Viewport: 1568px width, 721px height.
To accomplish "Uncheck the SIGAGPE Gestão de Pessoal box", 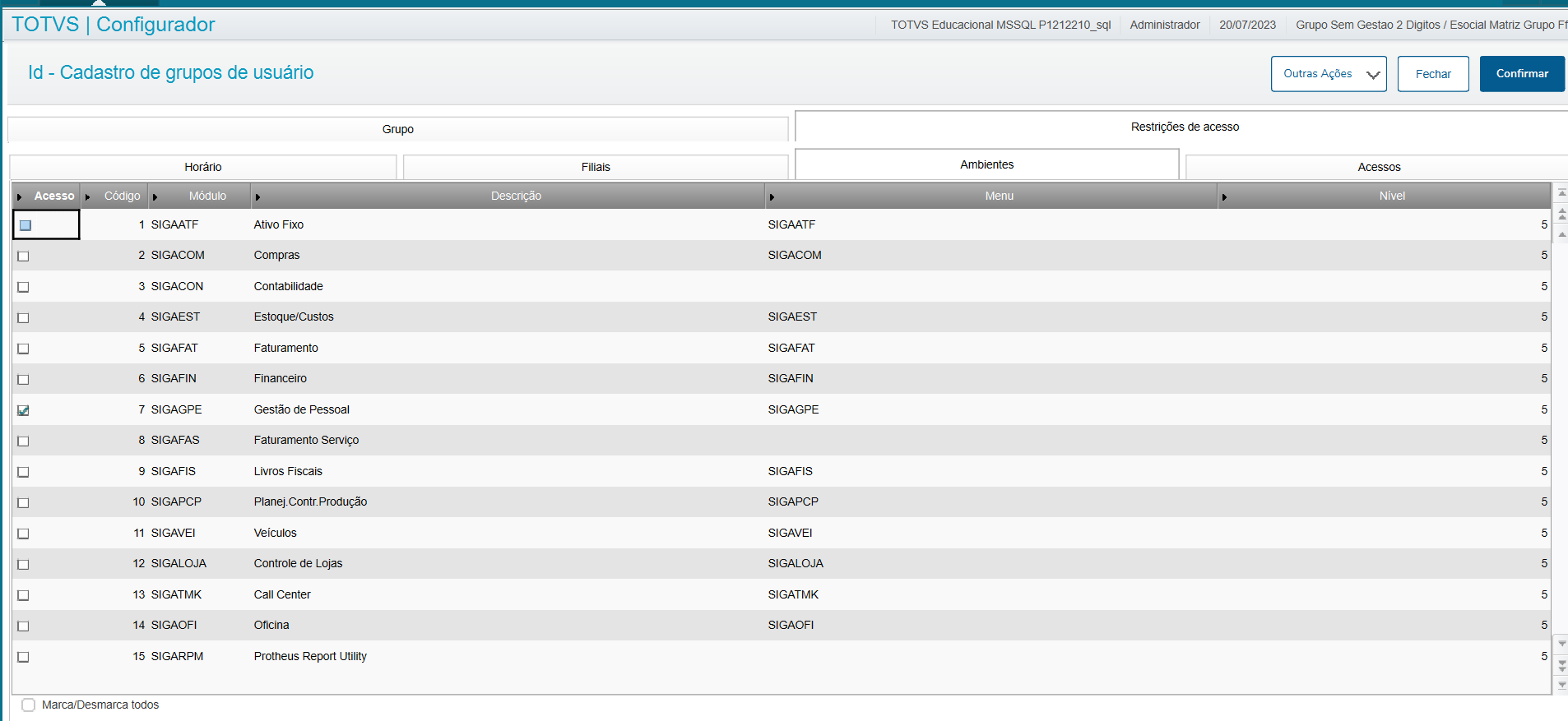I will (x=23, y=410).
